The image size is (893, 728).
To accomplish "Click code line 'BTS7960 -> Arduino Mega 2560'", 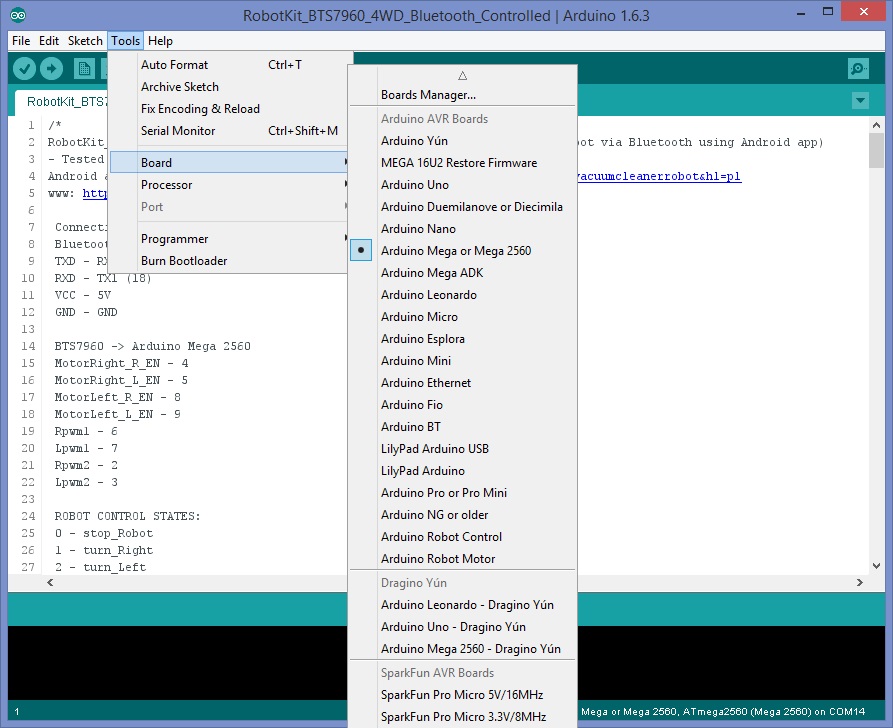I will click(x=152, y=346).
